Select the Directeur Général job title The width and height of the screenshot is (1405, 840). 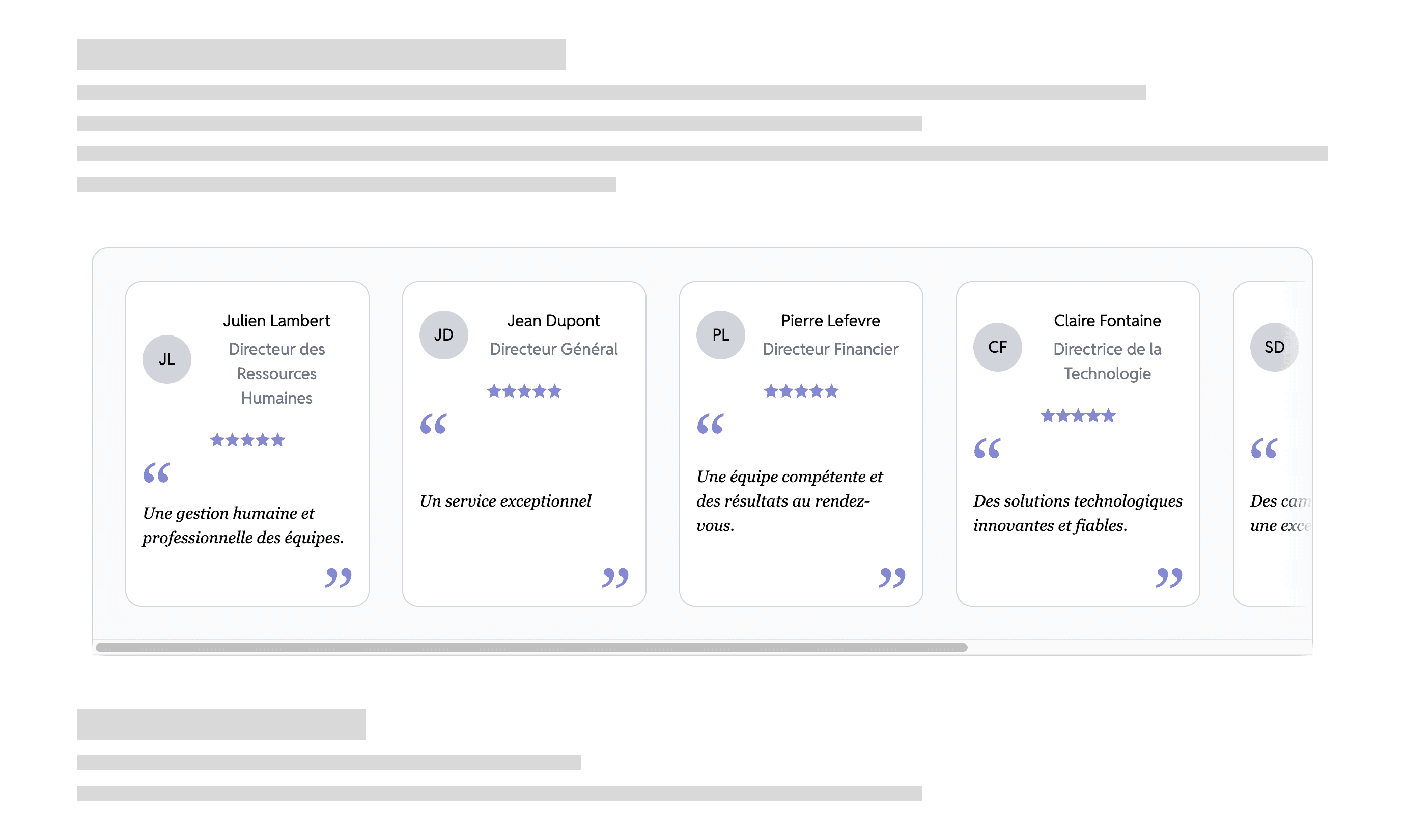pos(553,349)
